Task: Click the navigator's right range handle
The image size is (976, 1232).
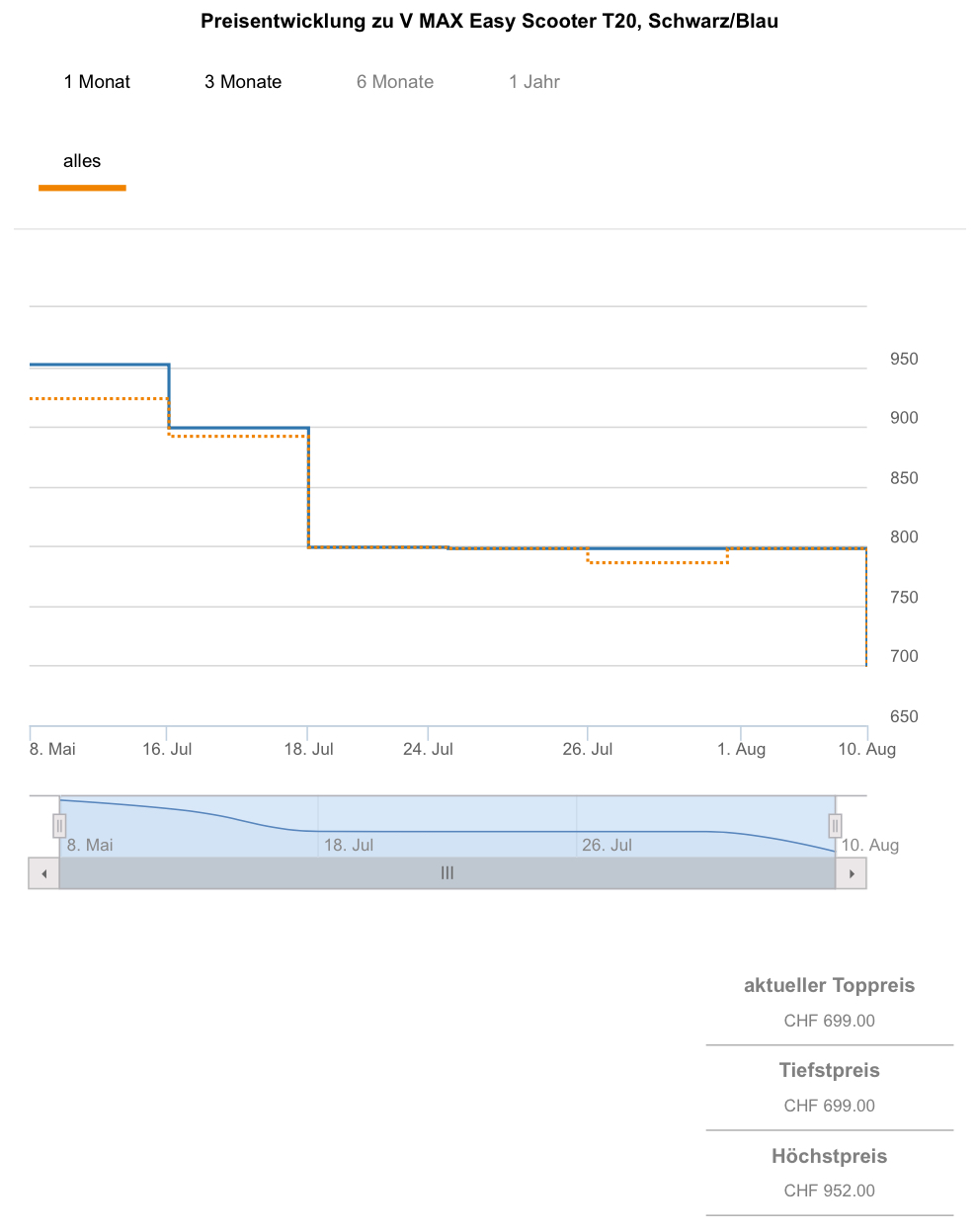Action: pyautogui.click(x=835, y=825)
